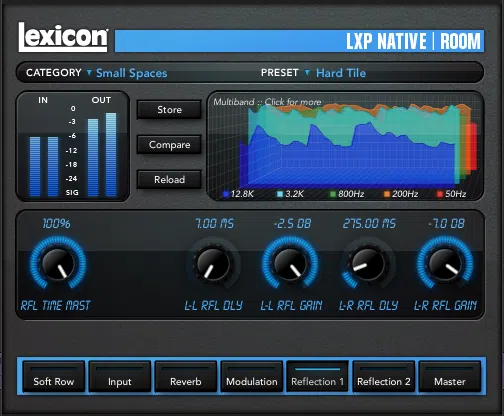This screenshot has height=416, width=504.
Task: Switch to the Soft Row tab
Action: point(54,376)
